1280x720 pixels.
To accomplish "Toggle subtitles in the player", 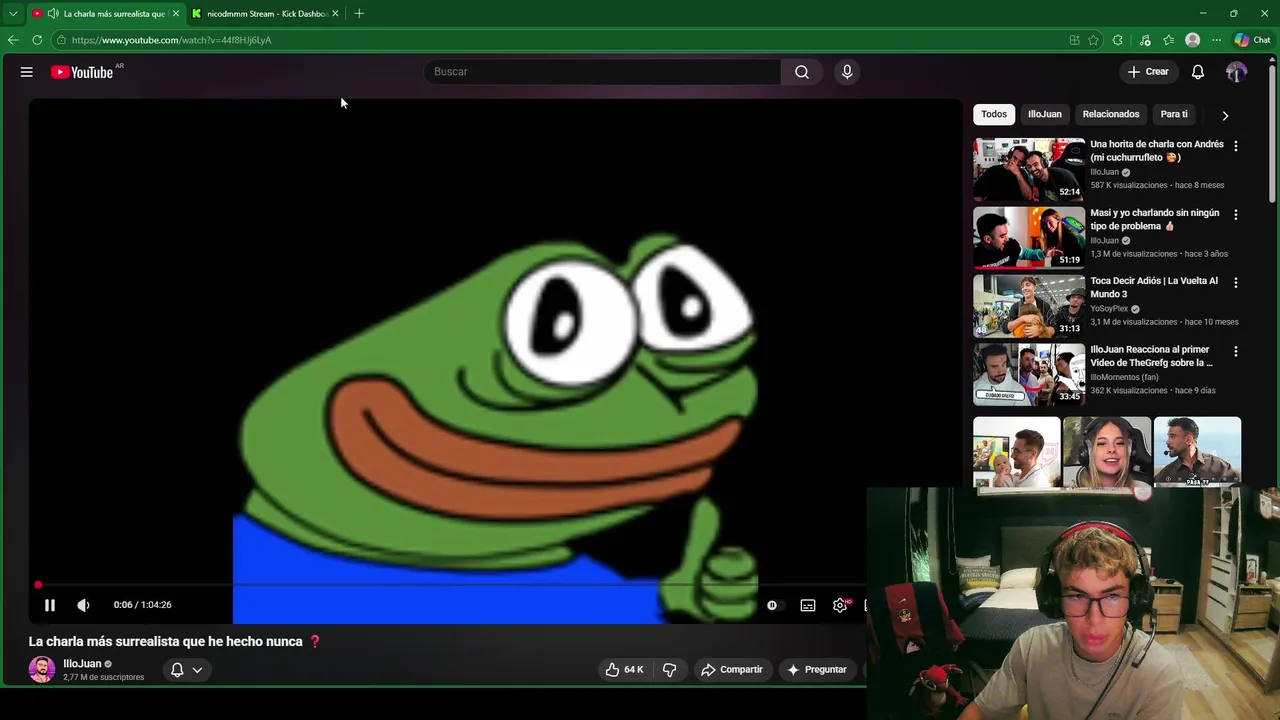I will [808, 605].
